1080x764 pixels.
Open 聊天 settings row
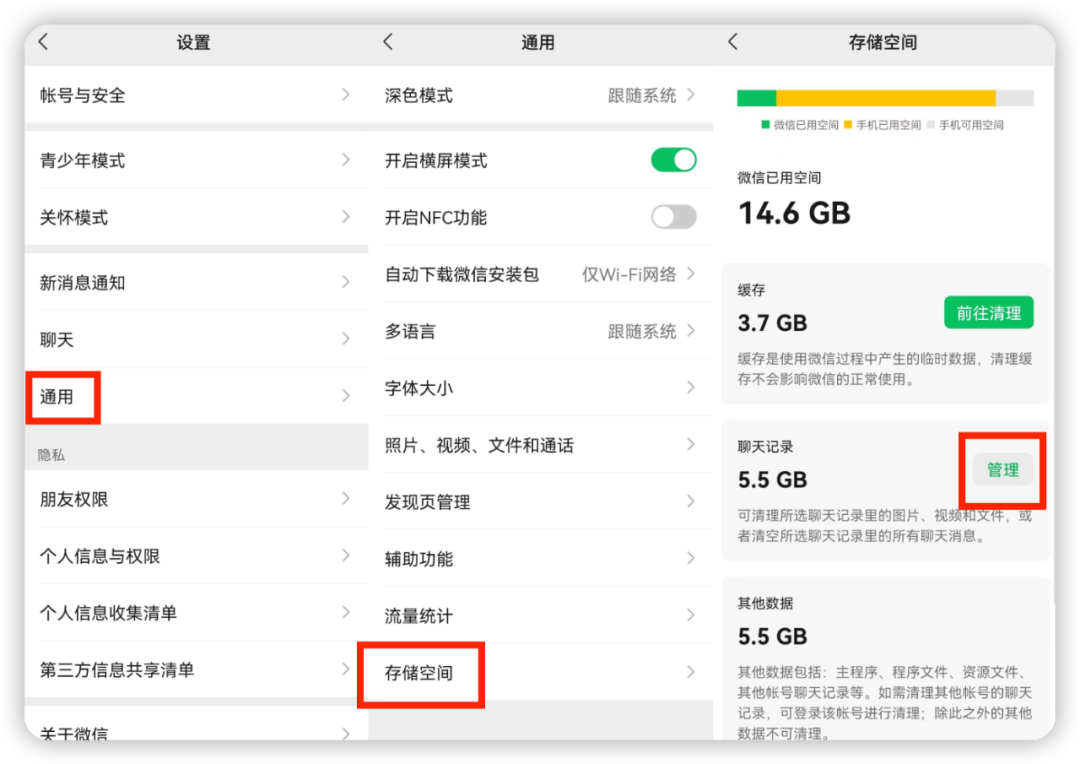196,339
